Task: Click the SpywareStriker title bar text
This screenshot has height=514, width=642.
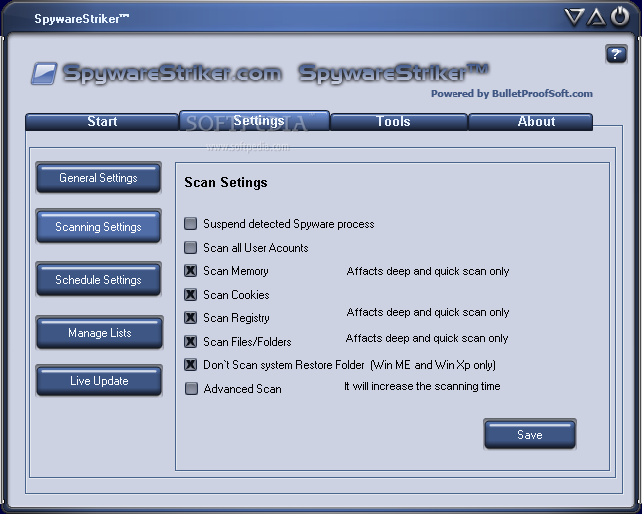Action: tap(81, 19)
